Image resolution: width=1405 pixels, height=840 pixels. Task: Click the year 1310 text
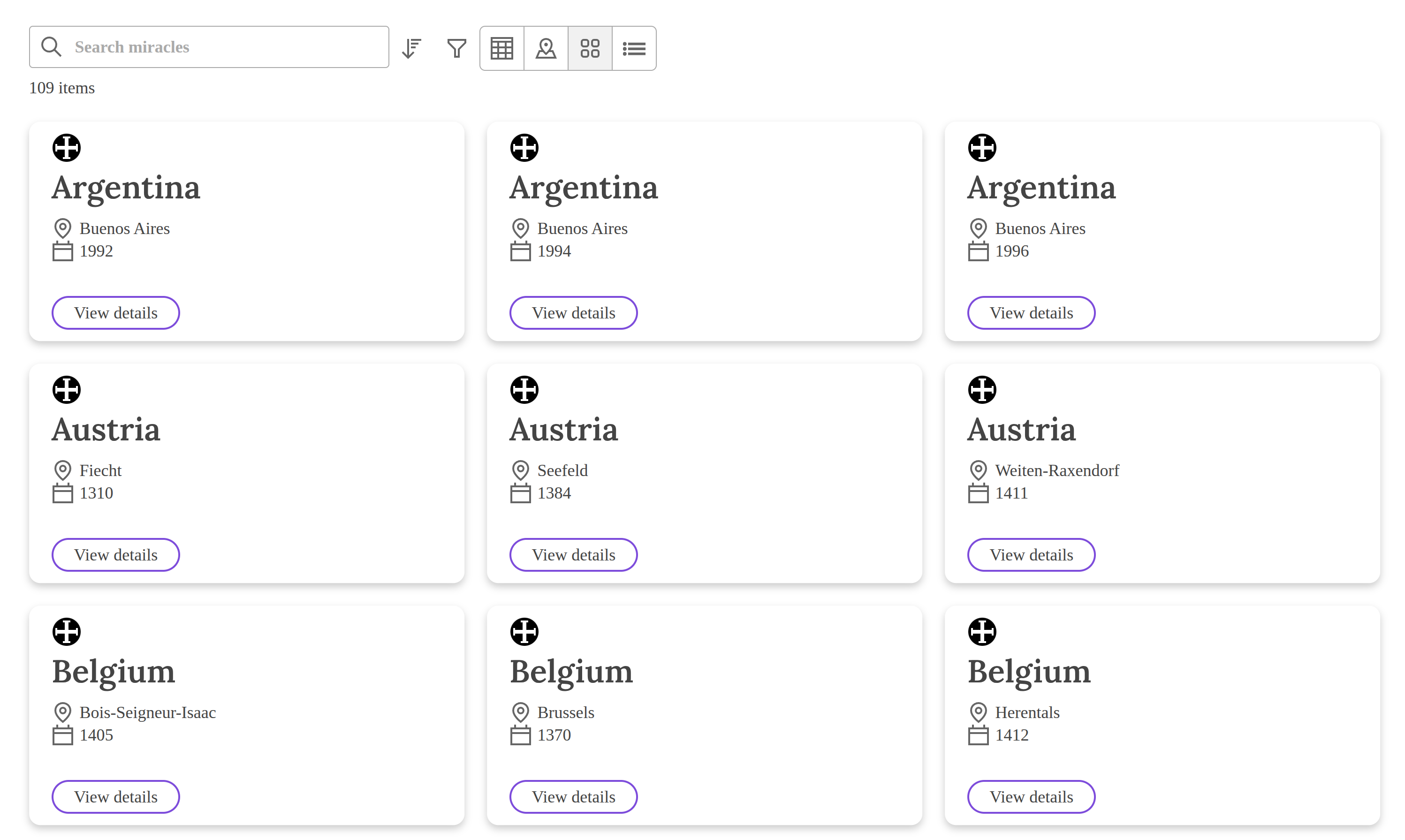pos(96,493)
